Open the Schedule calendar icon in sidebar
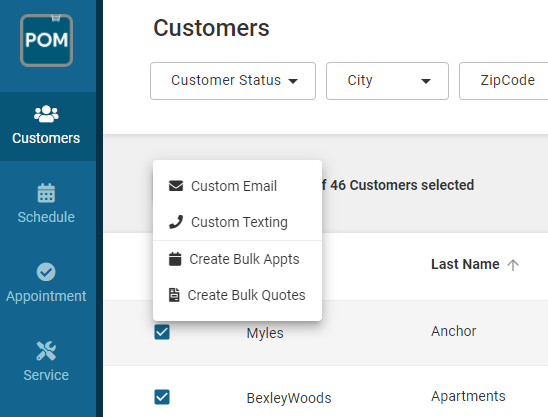Viewport: 548px width, 417px height. pos(46,193)
